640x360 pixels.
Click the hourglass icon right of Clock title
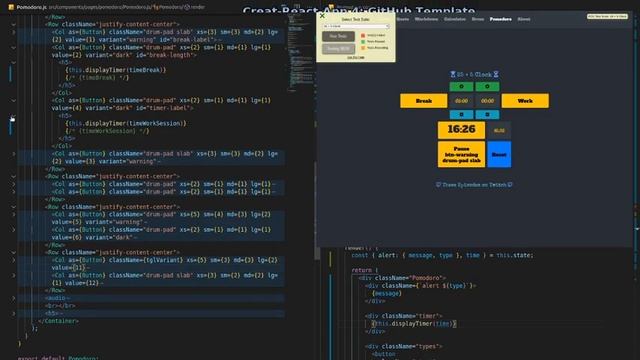(496, 74)
